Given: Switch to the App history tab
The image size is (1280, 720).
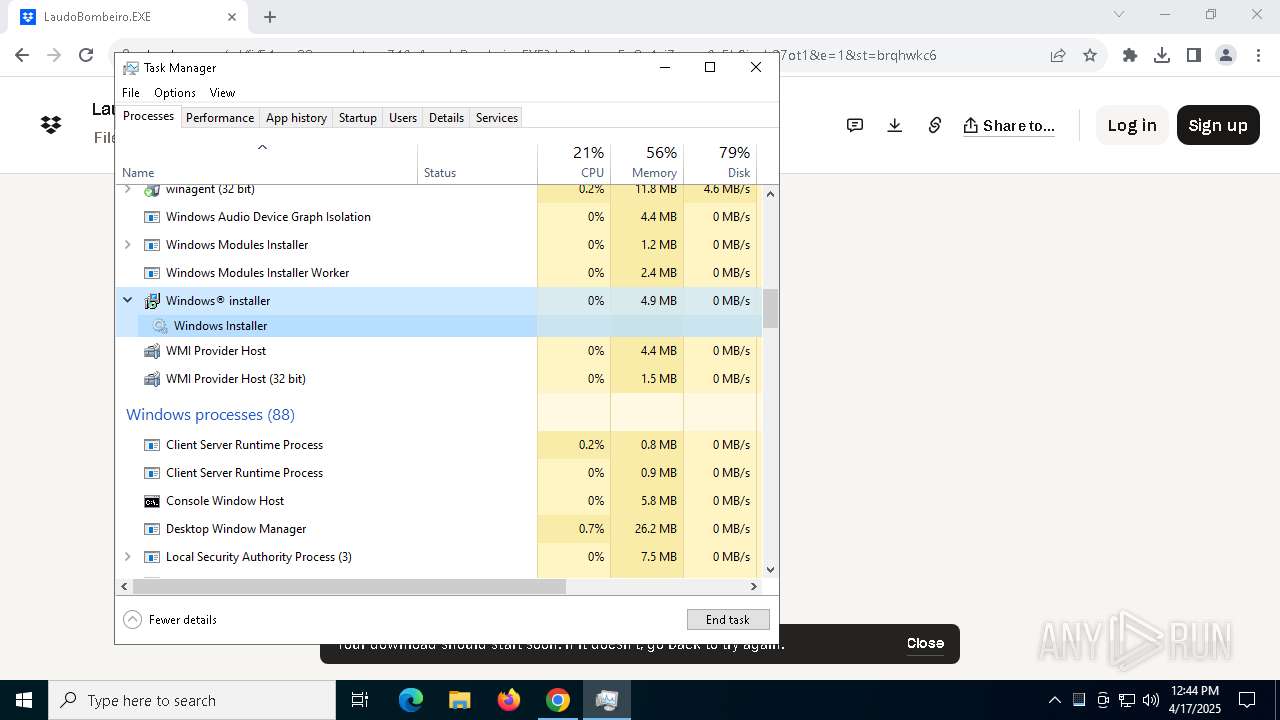Looking at the screenshot, I should point(296,117).
